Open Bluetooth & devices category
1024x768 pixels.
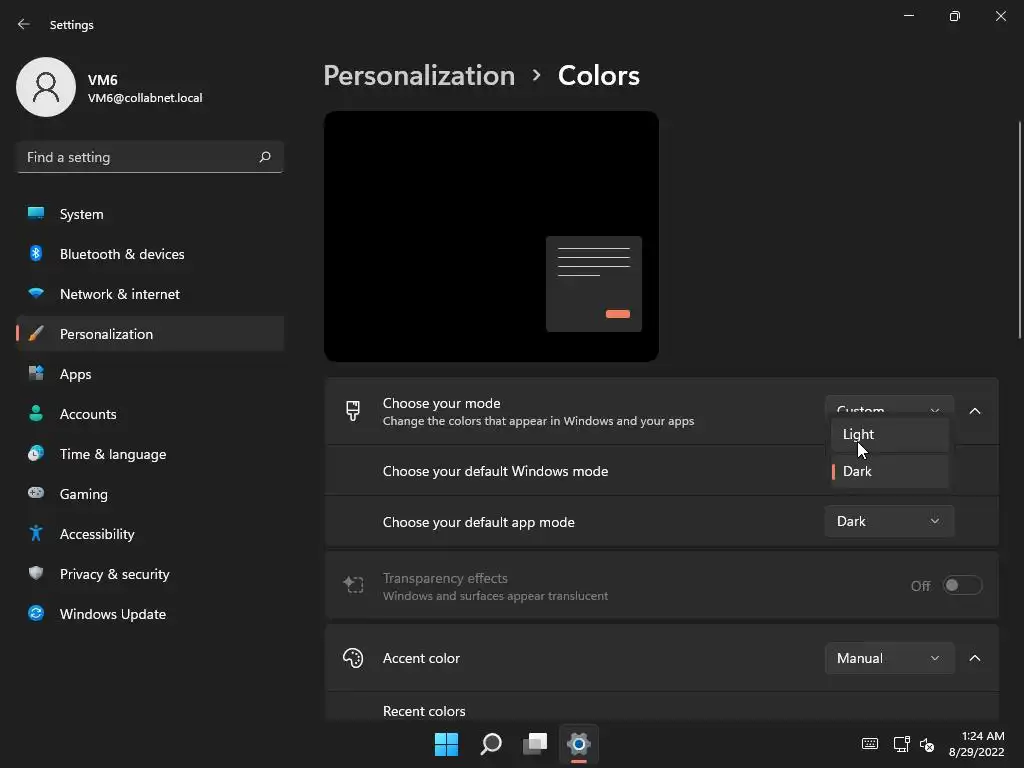coord(150,253)
